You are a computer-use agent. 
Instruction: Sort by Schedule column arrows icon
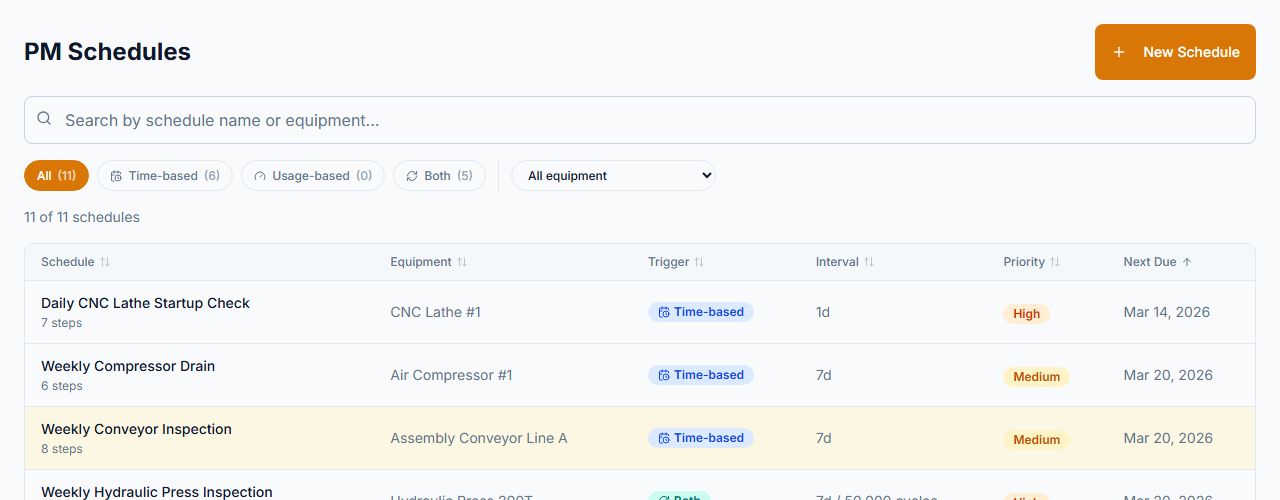click(x=105, y=262)
